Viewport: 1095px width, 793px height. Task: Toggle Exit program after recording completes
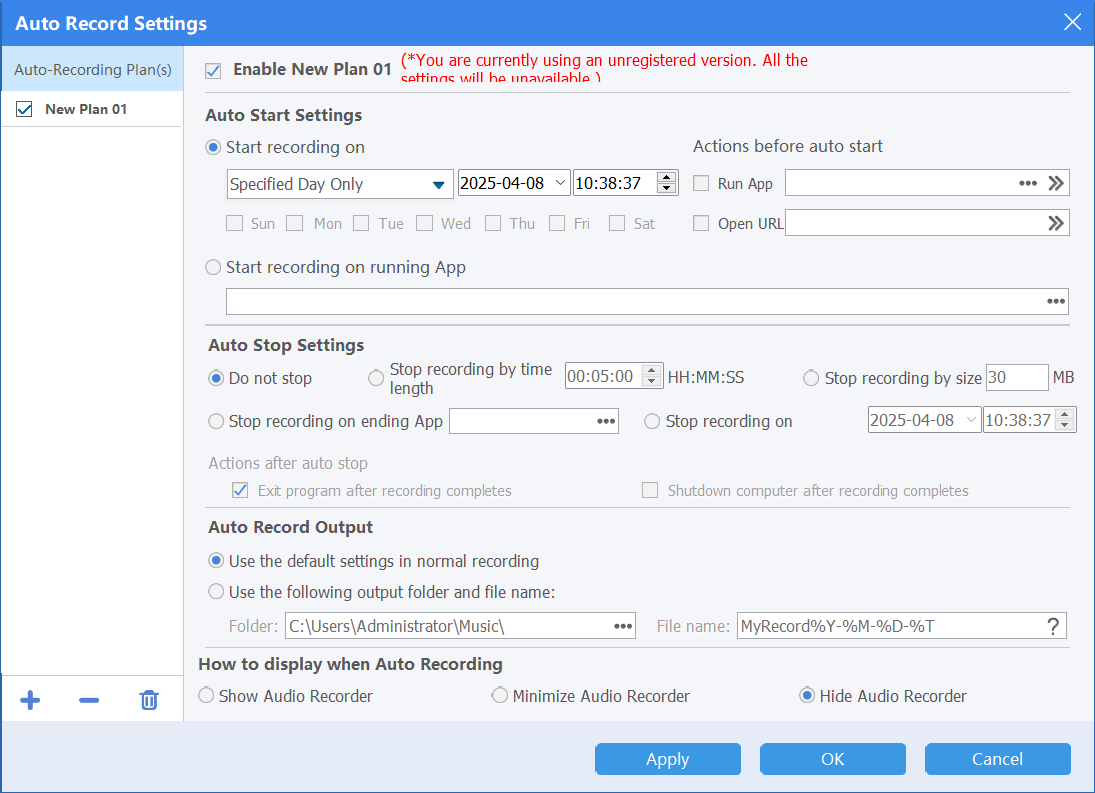[x=240, y=490]
